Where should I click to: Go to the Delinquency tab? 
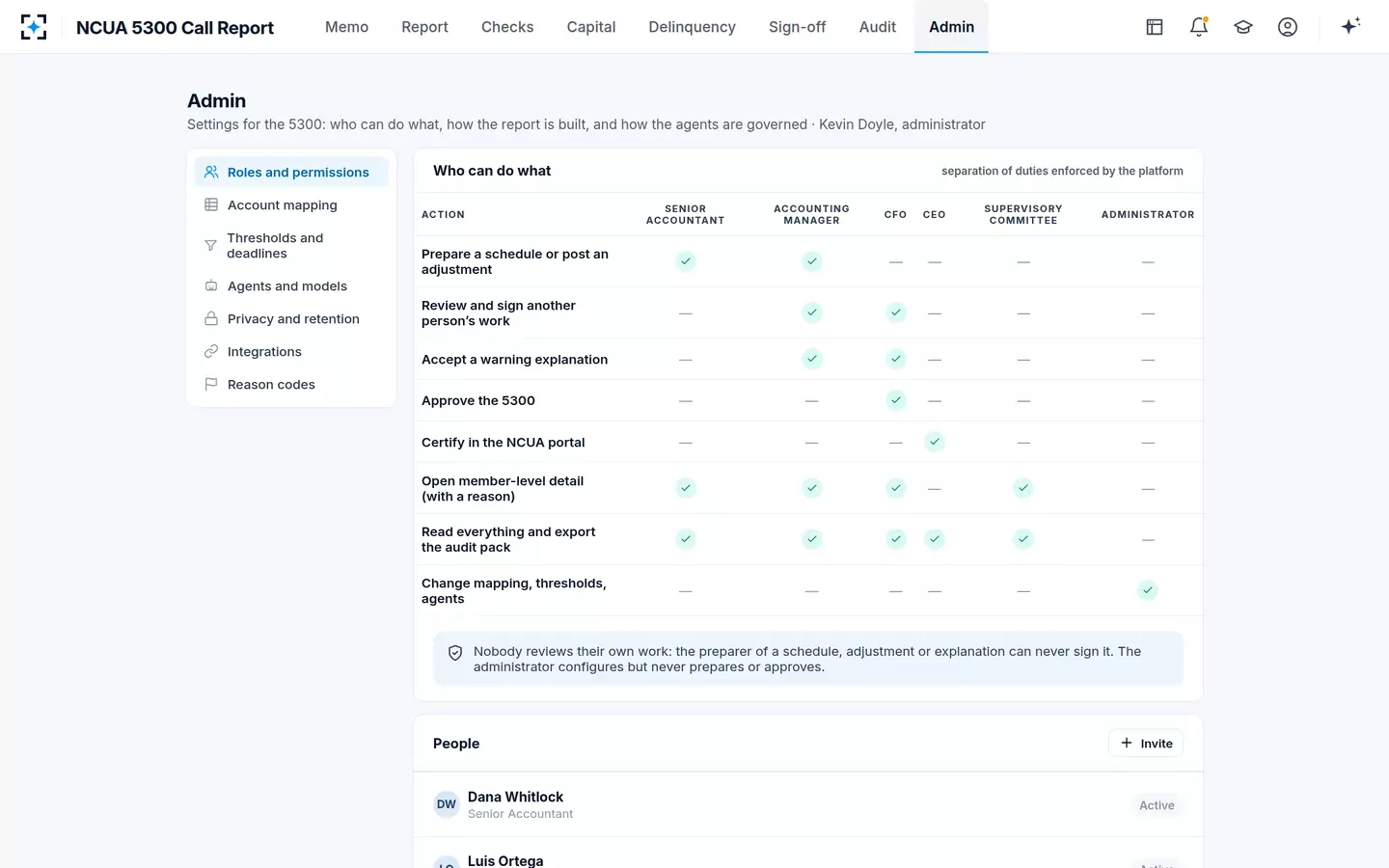tap(693, 27)
